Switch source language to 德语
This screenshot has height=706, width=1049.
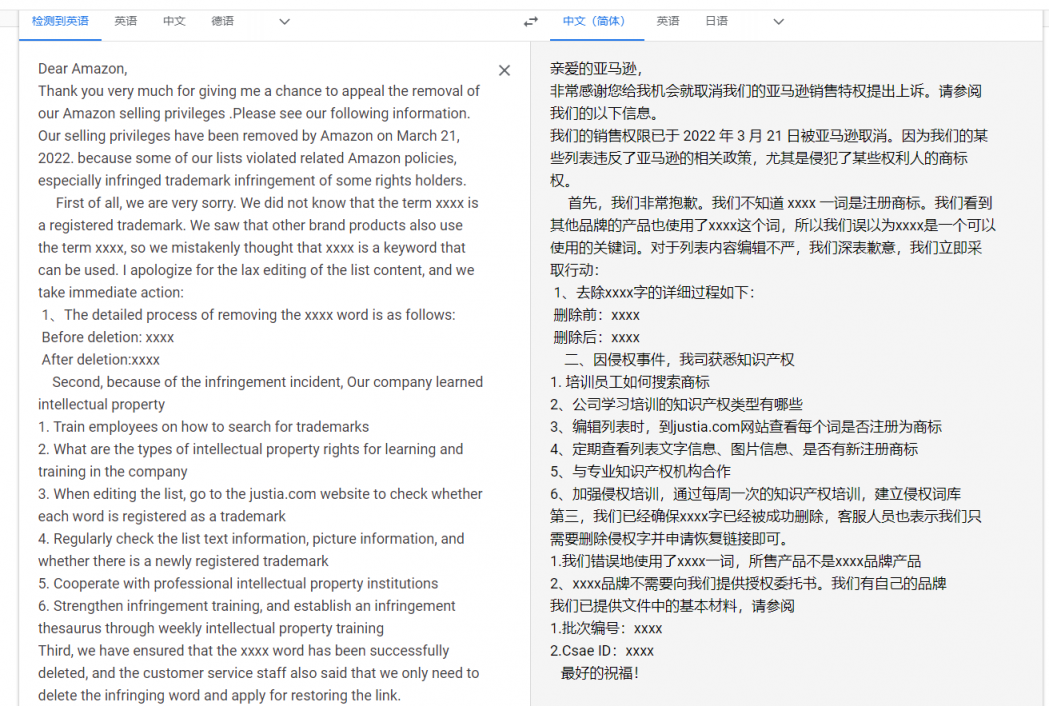coord(223,20)
